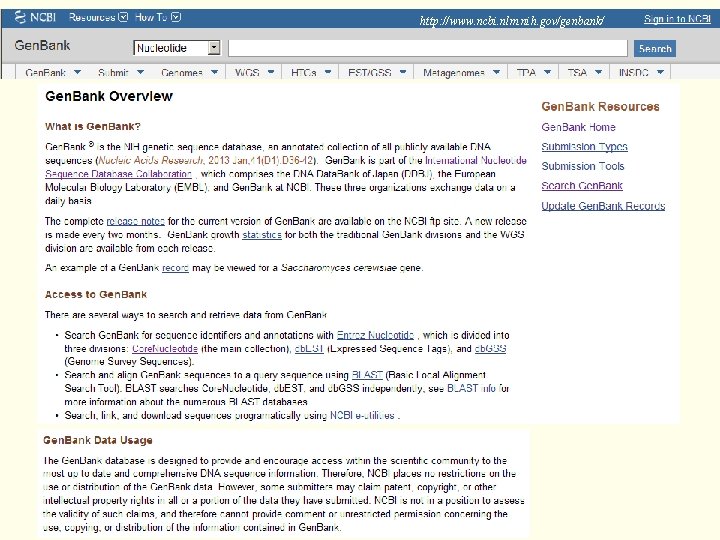Open the INSDC navigation menu
The image size is (720, 540).
[x=641, y=73]
